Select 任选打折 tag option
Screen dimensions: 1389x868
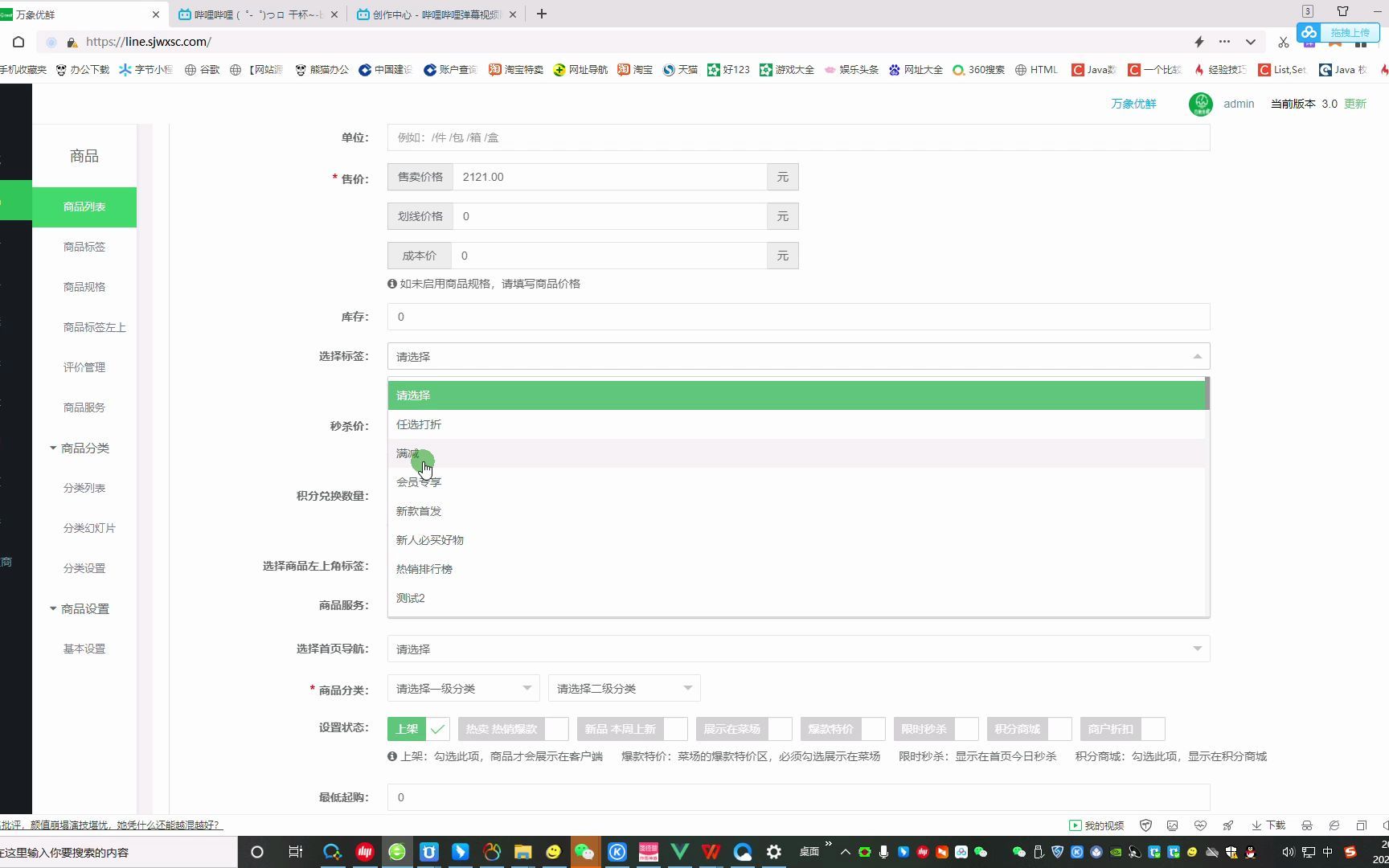pyautogui.click(x=797, y=424)
